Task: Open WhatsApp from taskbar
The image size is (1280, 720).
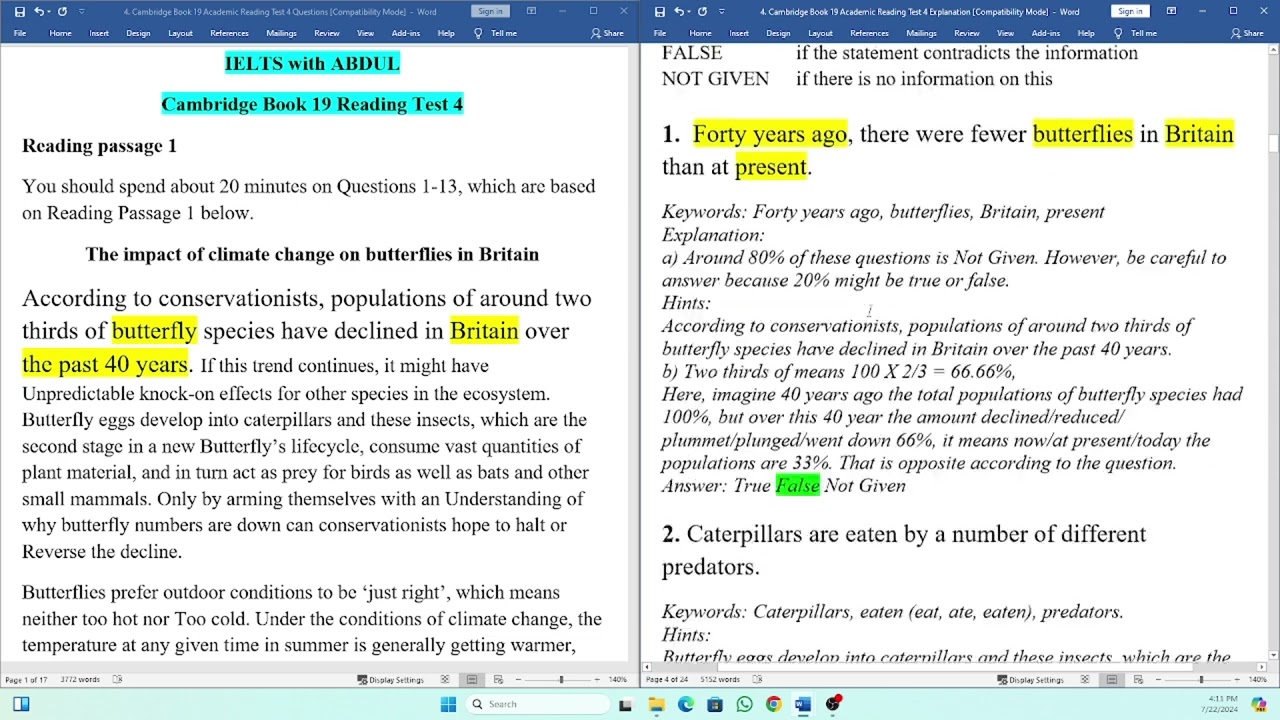Action: click(x=744, y=704)
